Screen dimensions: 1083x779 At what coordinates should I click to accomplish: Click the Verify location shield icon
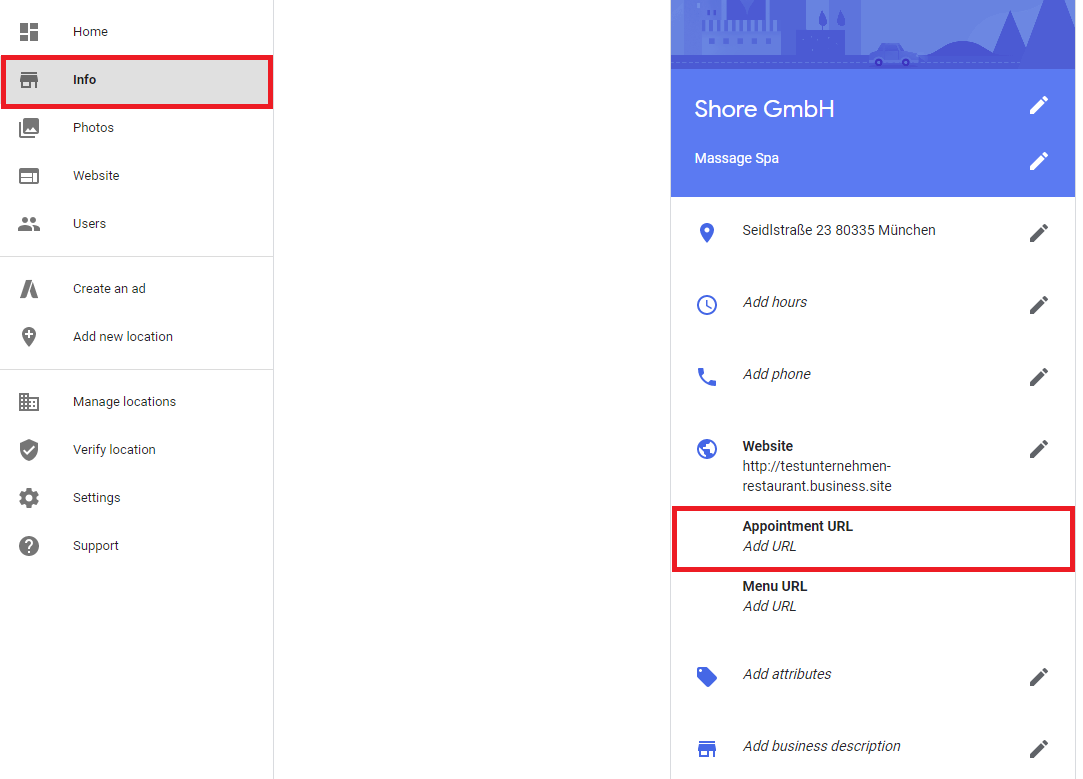[29, 450]
